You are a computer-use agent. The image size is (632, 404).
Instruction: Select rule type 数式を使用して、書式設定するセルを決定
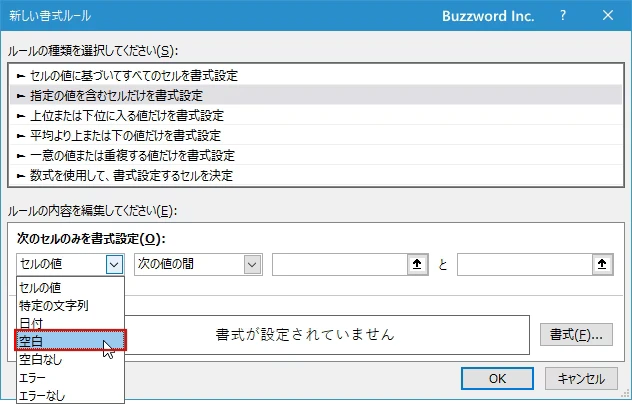[x=316, y=175]
